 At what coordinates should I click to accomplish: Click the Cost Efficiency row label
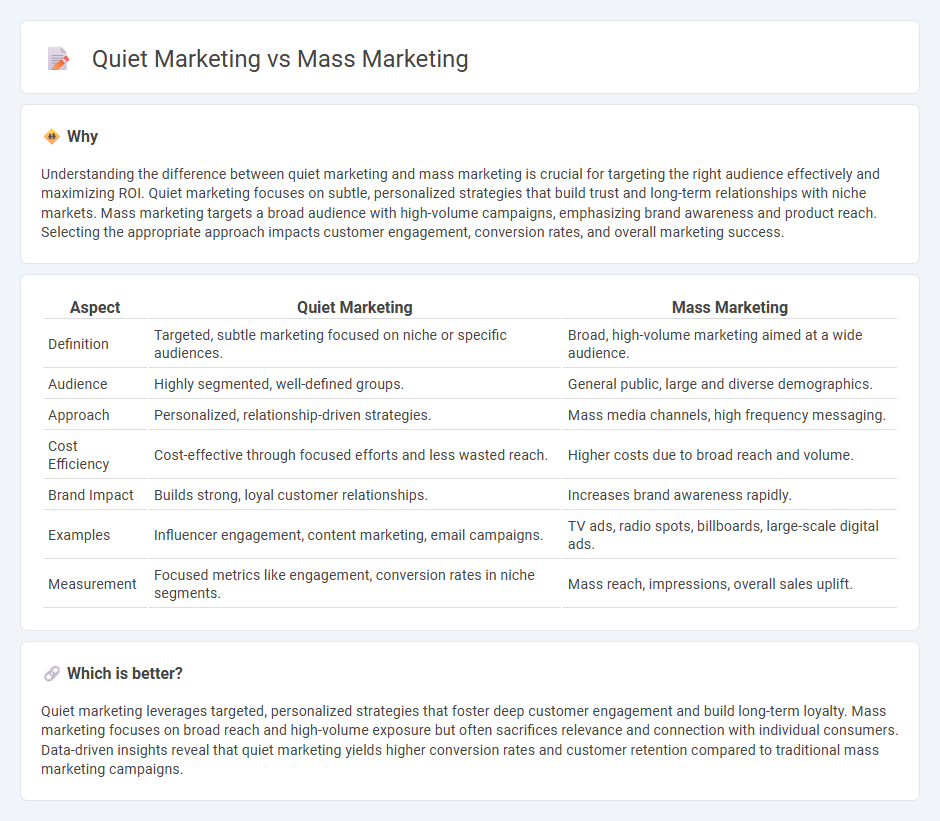79,455
